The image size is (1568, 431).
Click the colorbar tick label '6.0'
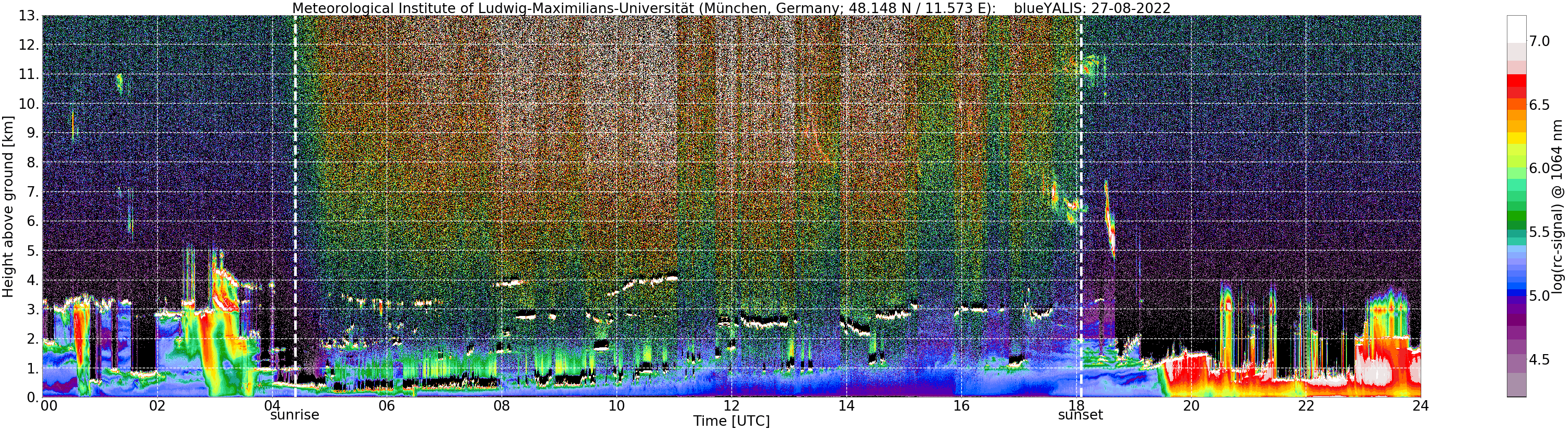1539,168
